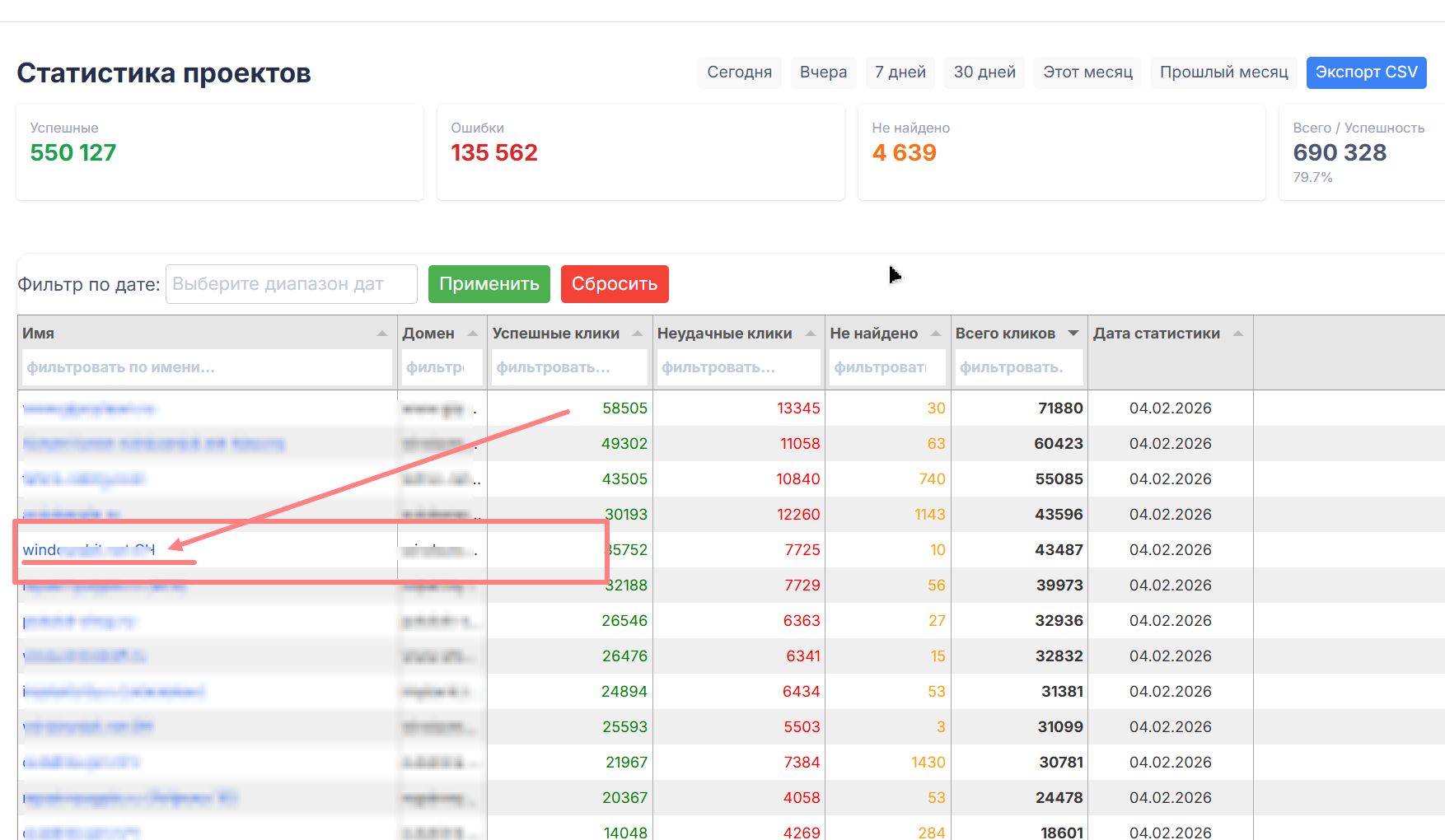Click the green Применить button
The width and height of the screenshot is (1445, 840).
coord(489,284)
